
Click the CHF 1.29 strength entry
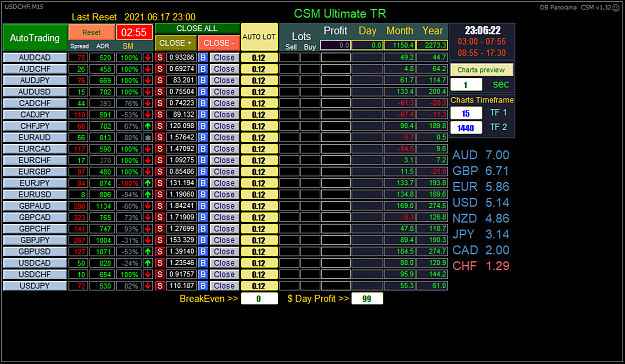481,266
